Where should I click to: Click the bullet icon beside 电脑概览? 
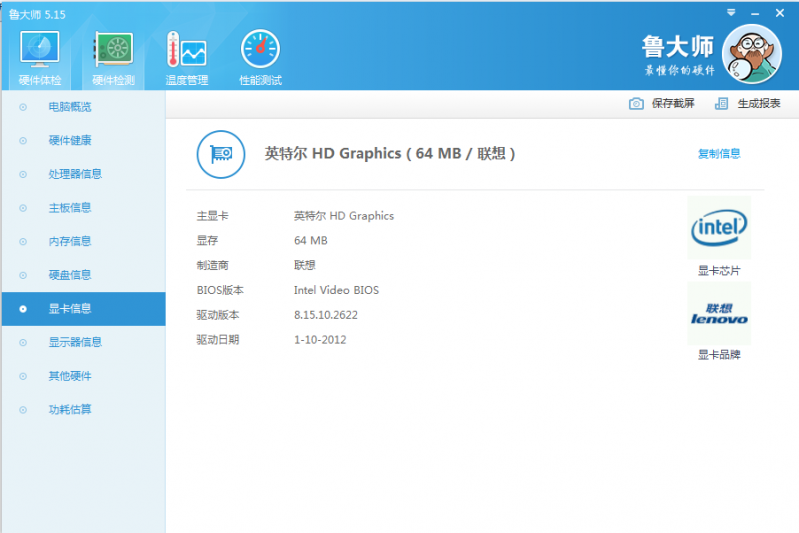[x=23, y=107]
